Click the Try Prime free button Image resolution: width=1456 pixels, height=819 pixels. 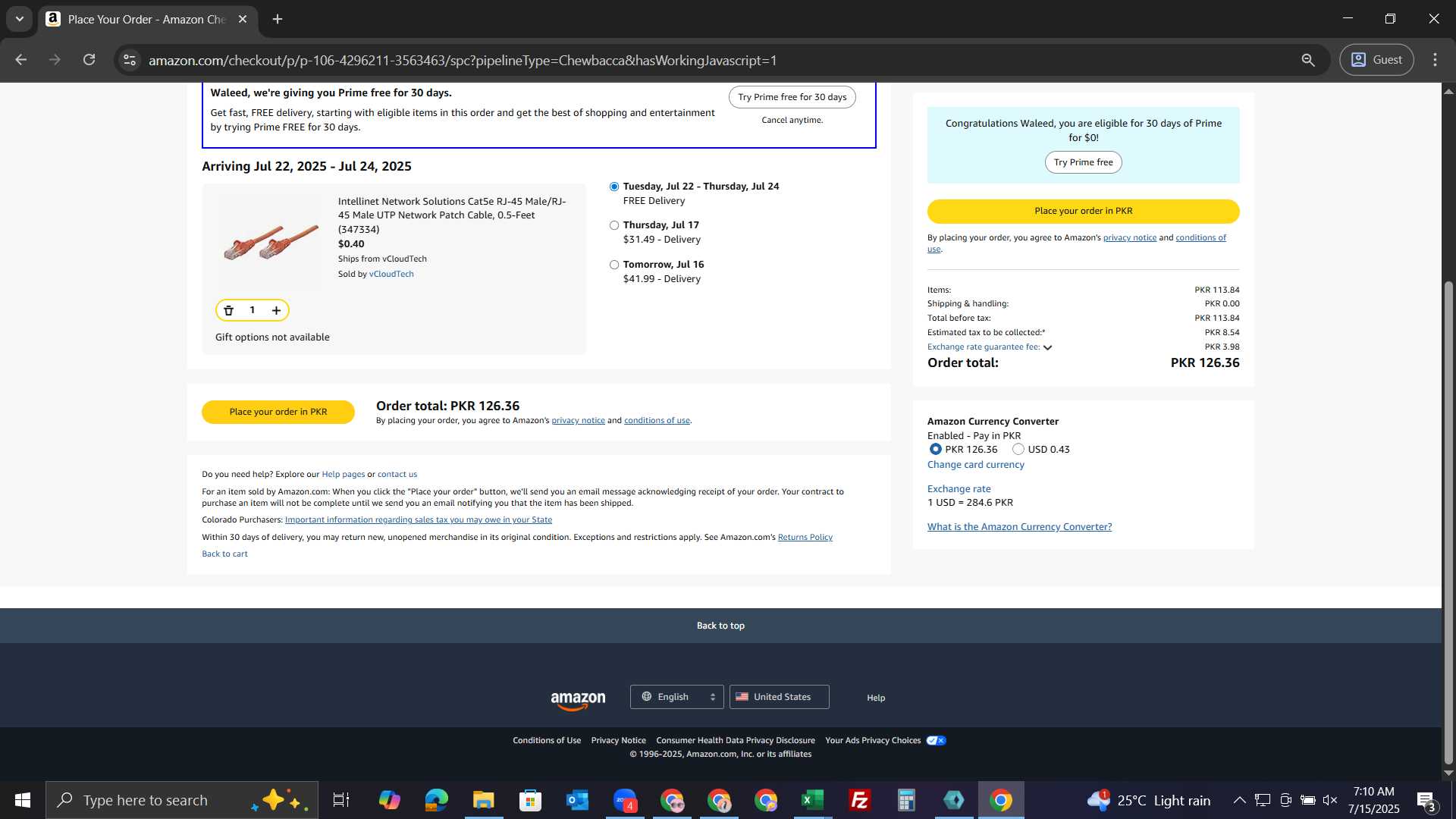coord(1083,162)
